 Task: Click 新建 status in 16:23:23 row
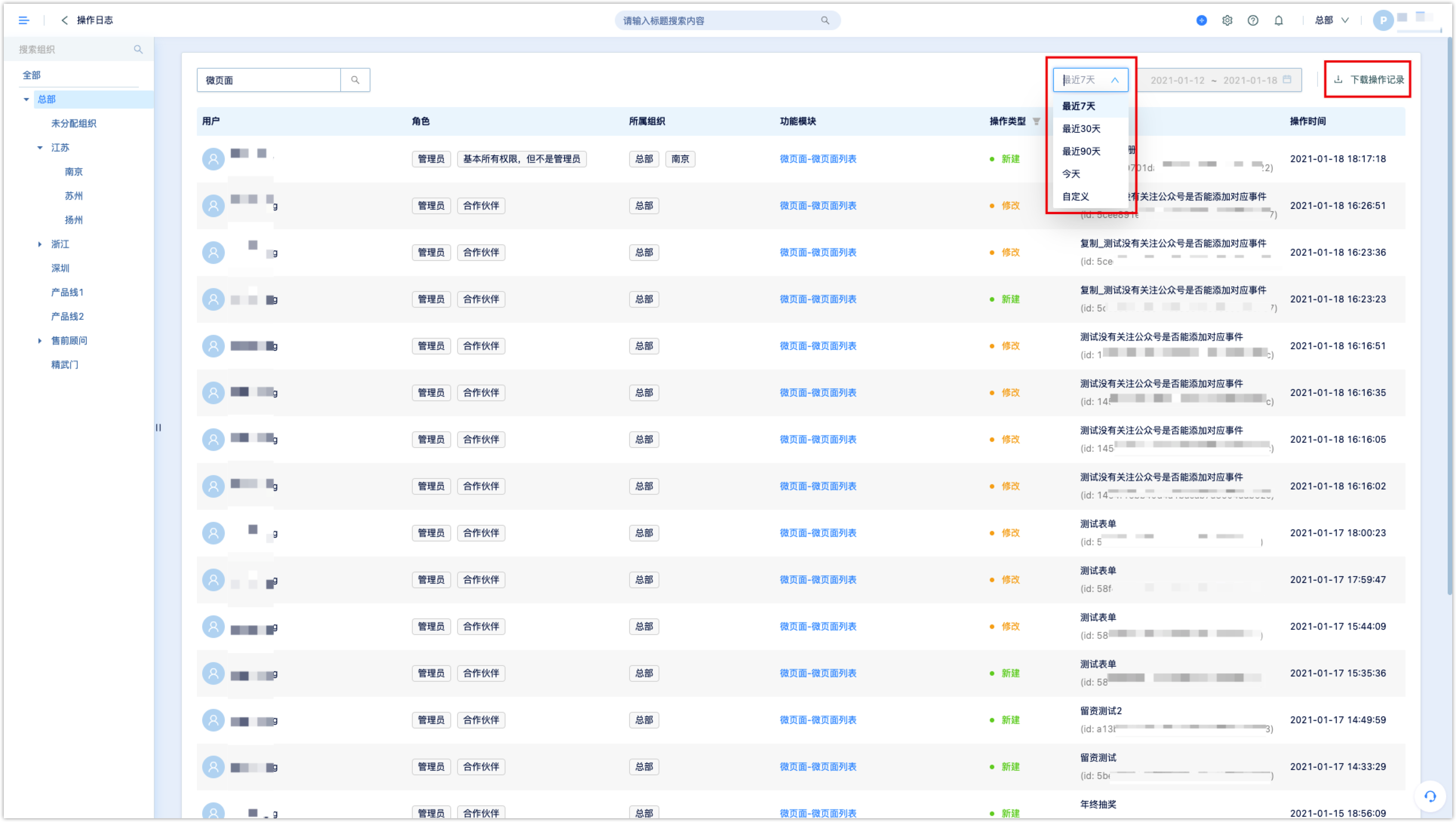pos(1010,299)
